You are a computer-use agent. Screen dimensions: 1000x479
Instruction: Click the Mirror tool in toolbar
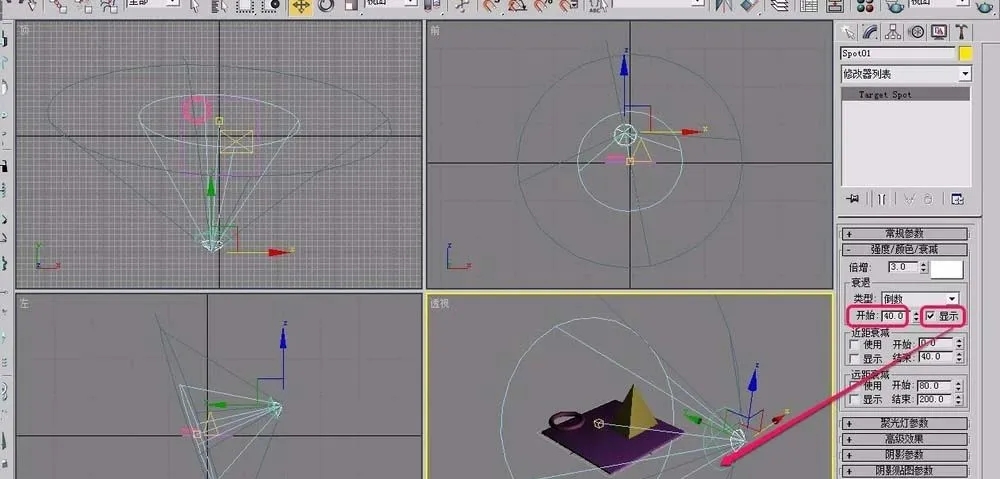click(x=723, y=6)
